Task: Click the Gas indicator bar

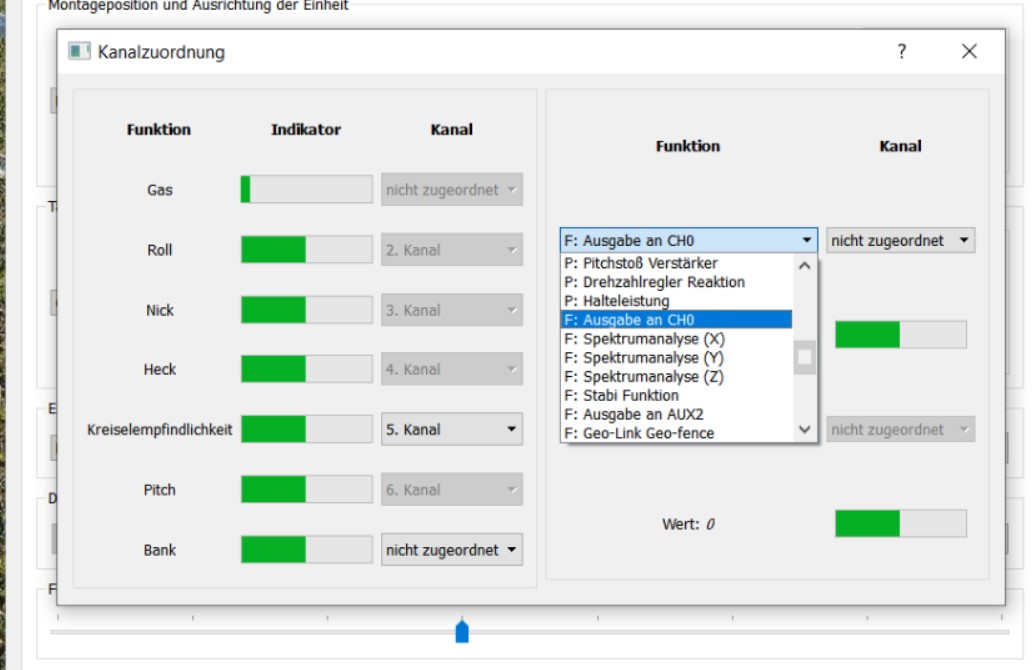Action: tap(306, 190)
